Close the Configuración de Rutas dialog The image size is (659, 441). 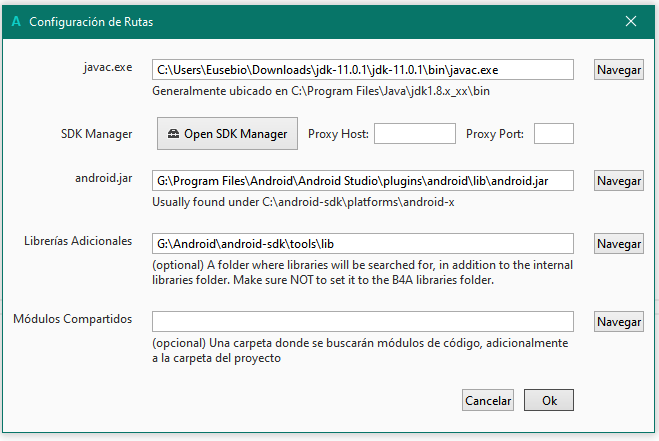click(x=630, y=21)
